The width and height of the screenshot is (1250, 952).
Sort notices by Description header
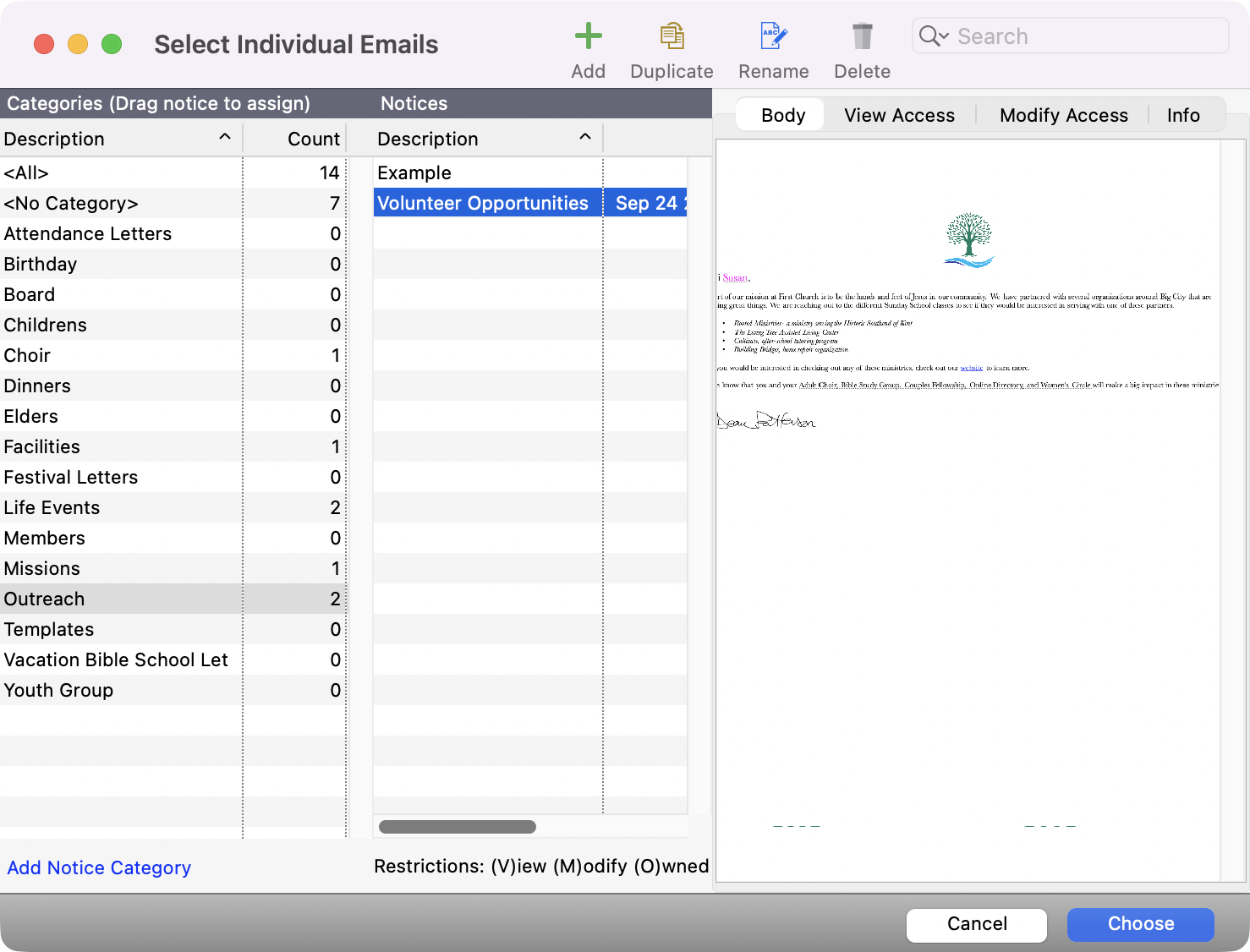pos(487,139)
